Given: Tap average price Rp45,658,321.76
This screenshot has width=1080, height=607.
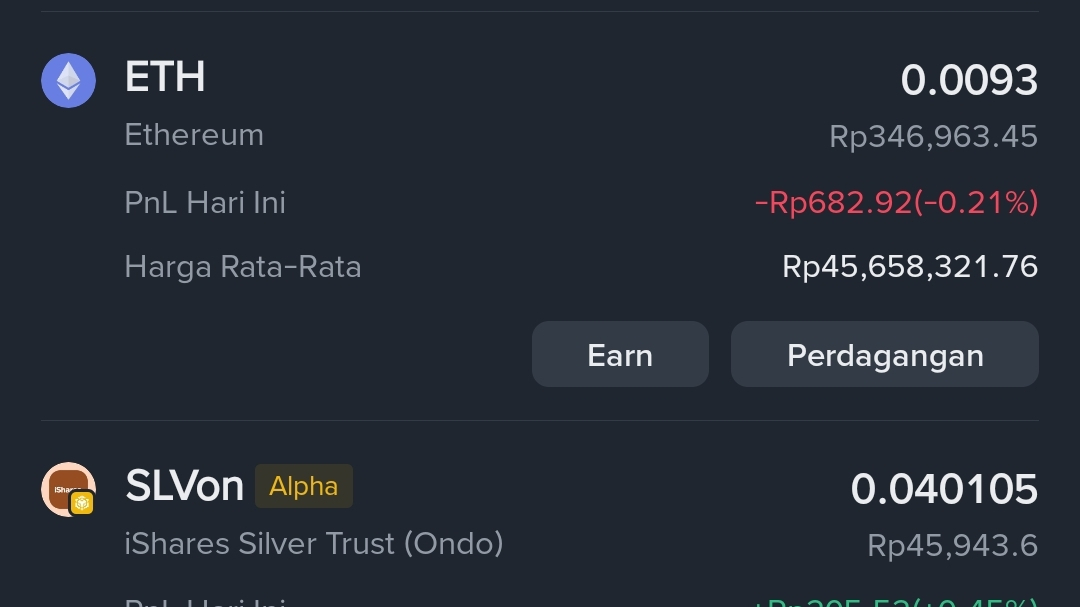Looking at the screenshot, I should [909, 267].
